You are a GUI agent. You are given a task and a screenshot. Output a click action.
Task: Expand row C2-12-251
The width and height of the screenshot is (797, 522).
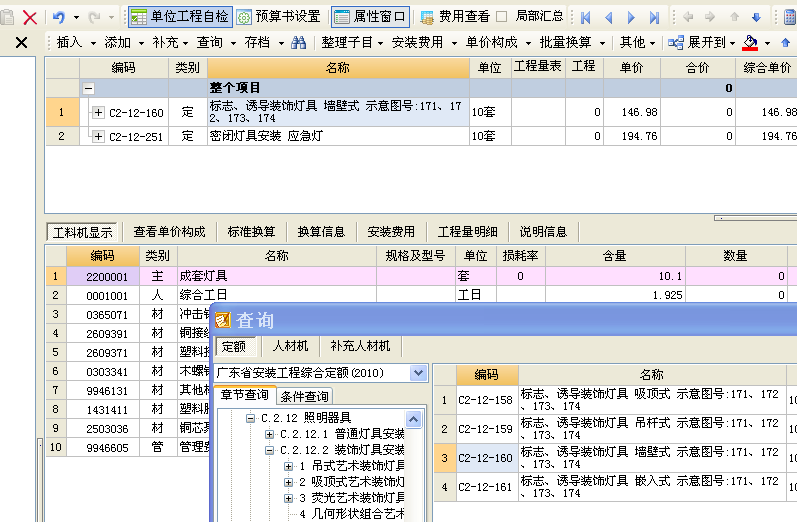pyautogui.click(x=98, y=136)
